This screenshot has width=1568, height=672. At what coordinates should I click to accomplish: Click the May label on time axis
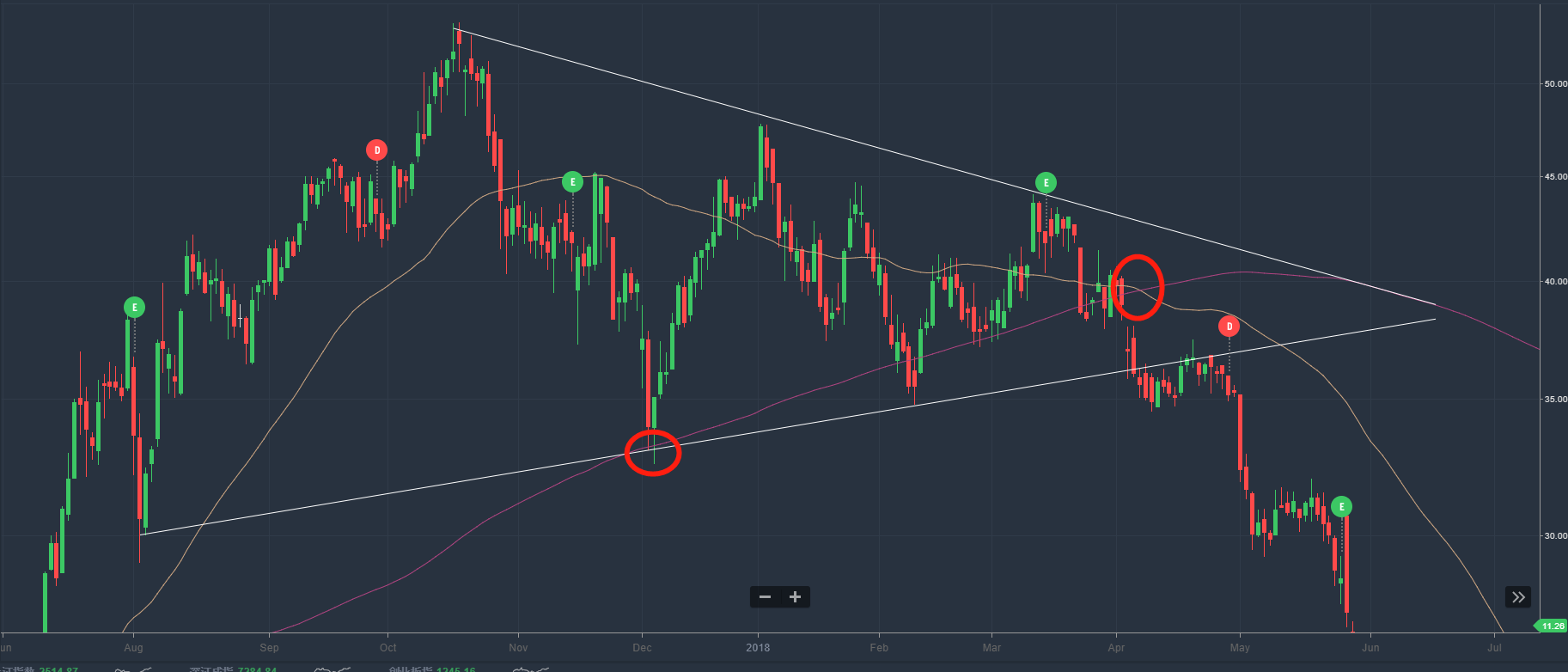[x=1240, y=648]
